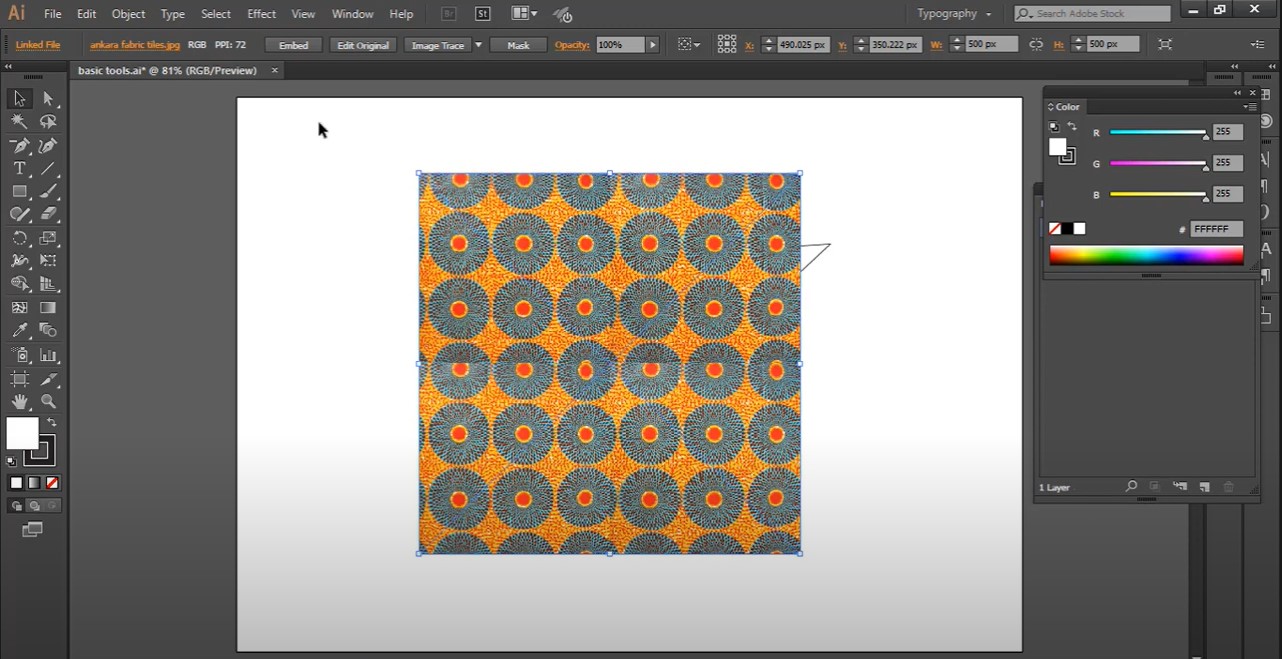Viewport: 1282px width, 659px height.
Task: Switch to the basic tools.ai document tab
Action: click(167, 71)
